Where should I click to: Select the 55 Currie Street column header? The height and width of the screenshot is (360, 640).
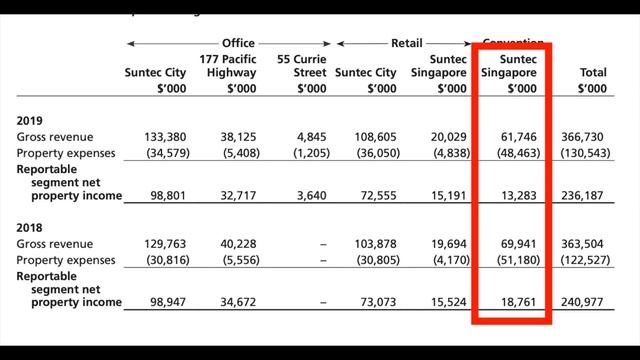[x=302, y=66]
